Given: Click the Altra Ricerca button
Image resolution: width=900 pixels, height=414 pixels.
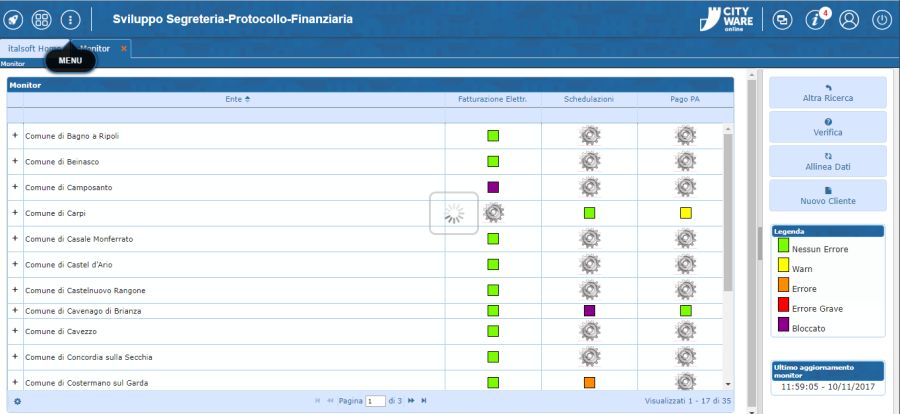Looking at the screenshot, I should pyautogui.click(x=827, y=93).
